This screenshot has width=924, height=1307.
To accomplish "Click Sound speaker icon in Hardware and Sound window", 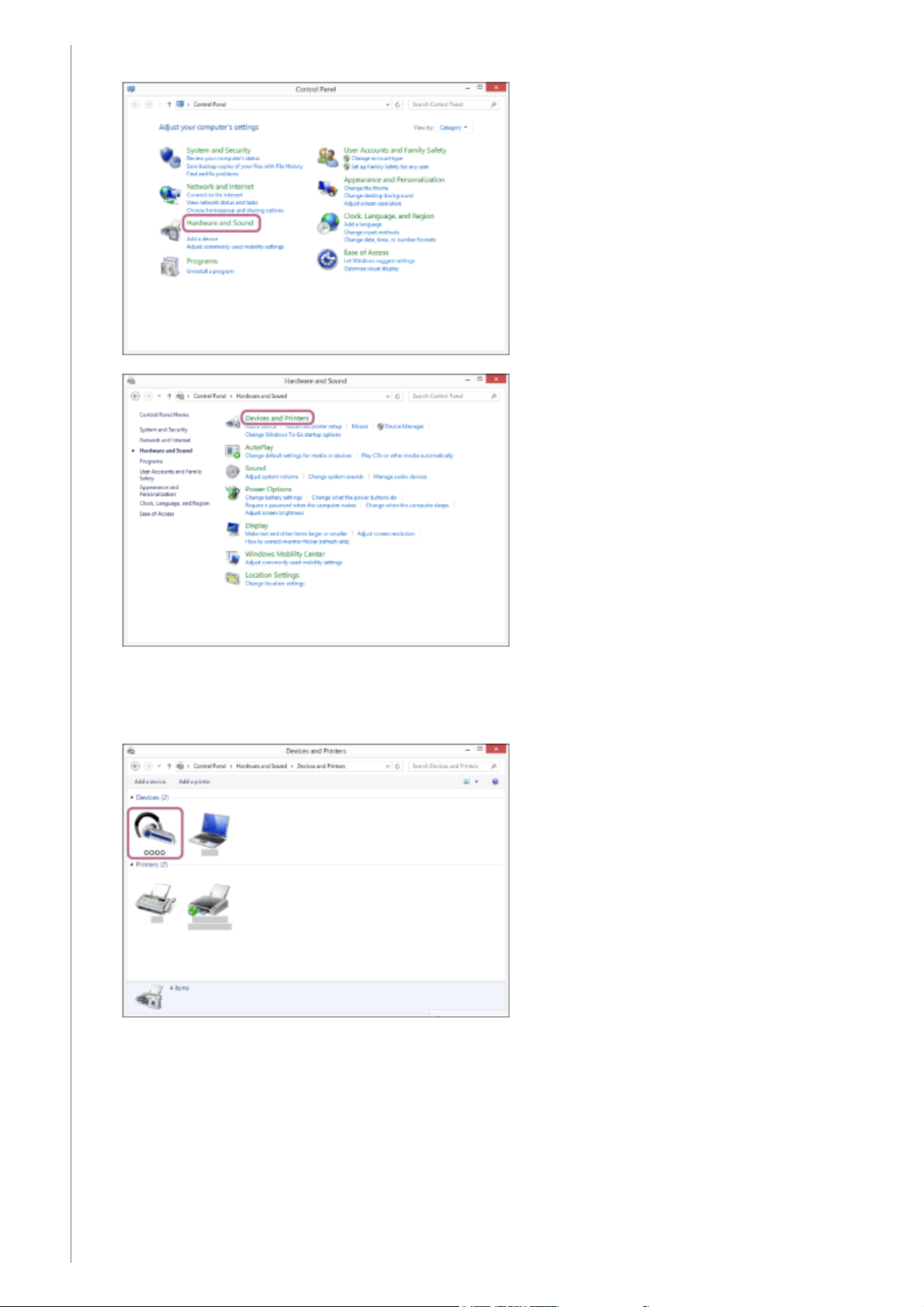I will click(x=232, y=472).
